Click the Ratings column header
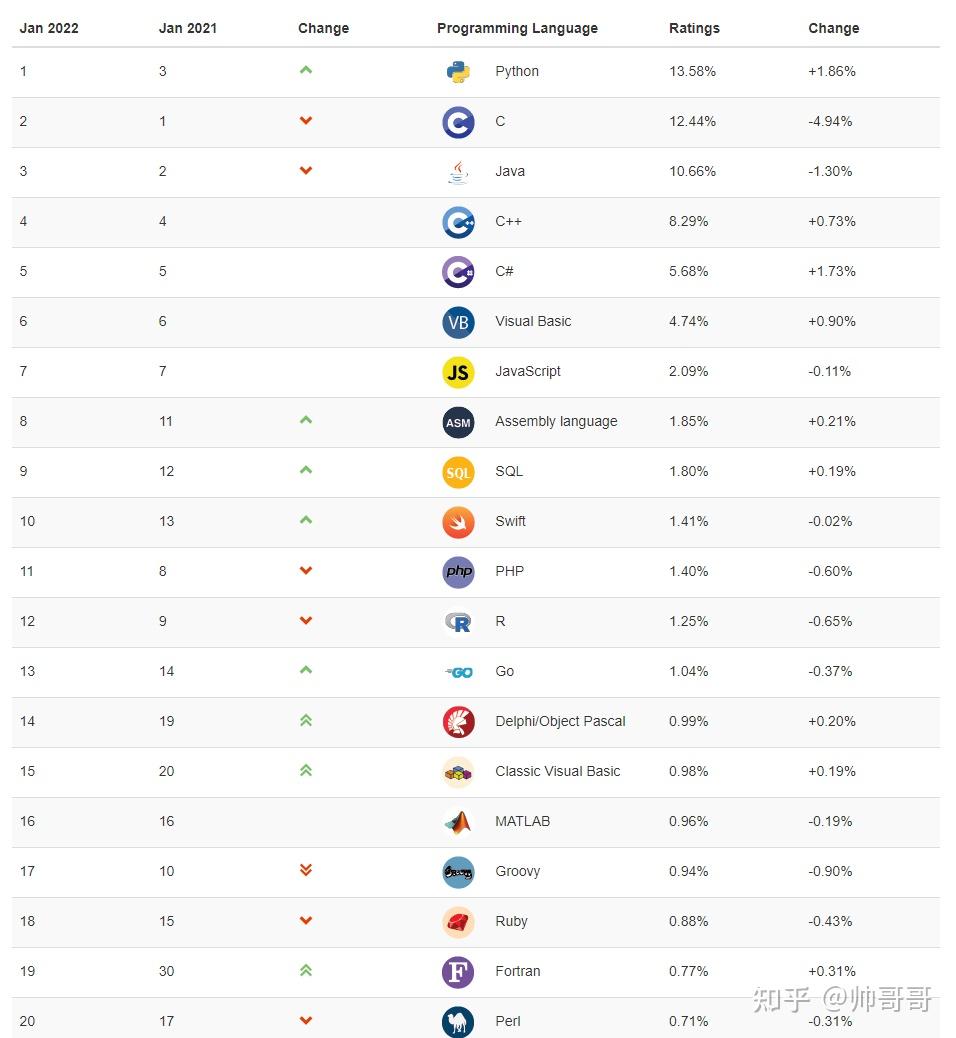The image size is (956, 1038). (x=694, y=28)
